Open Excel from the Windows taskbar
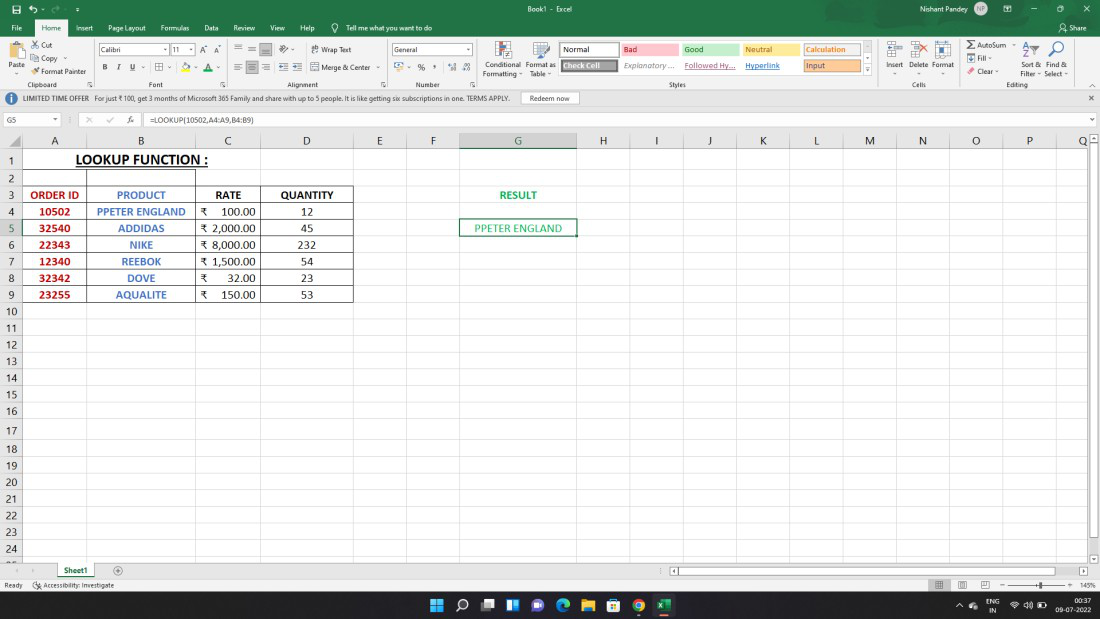 pyautogui.click(x=664, y=605)
